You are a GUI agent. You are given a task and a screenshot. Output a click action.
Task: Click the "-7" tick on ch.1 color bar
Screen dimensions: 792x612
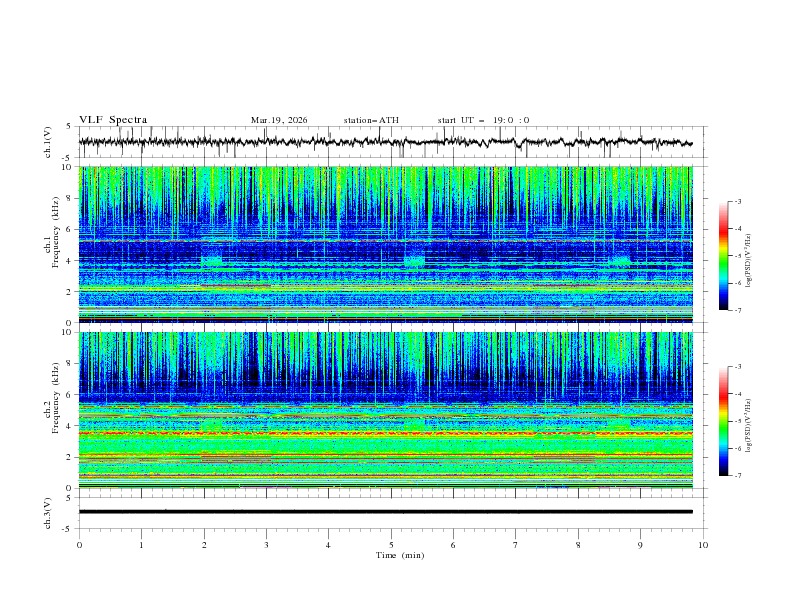coord(738,310)
